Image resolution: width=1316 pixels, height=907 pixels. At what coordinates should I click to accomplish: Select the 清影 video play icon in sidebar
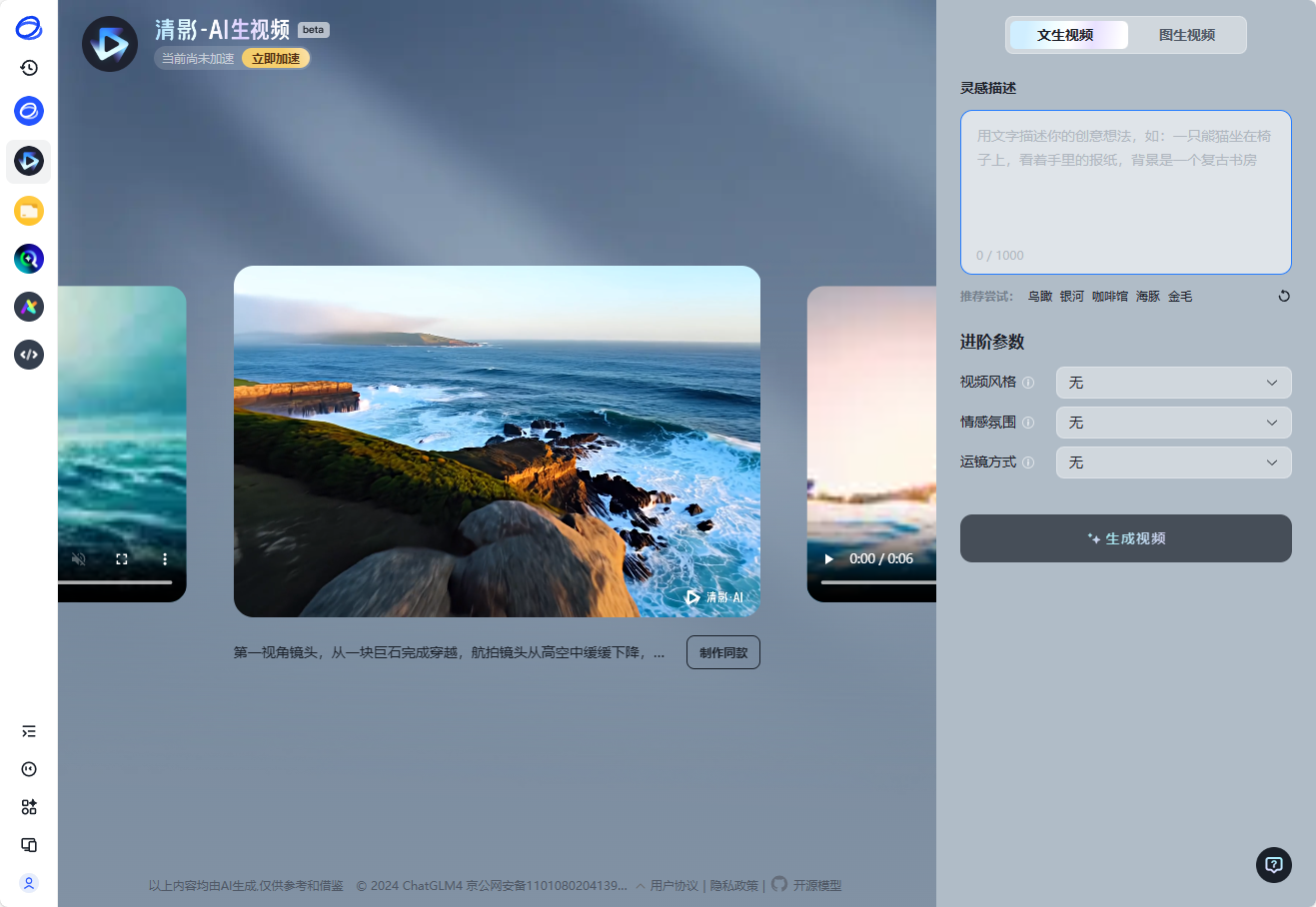[x=29, y=161]
